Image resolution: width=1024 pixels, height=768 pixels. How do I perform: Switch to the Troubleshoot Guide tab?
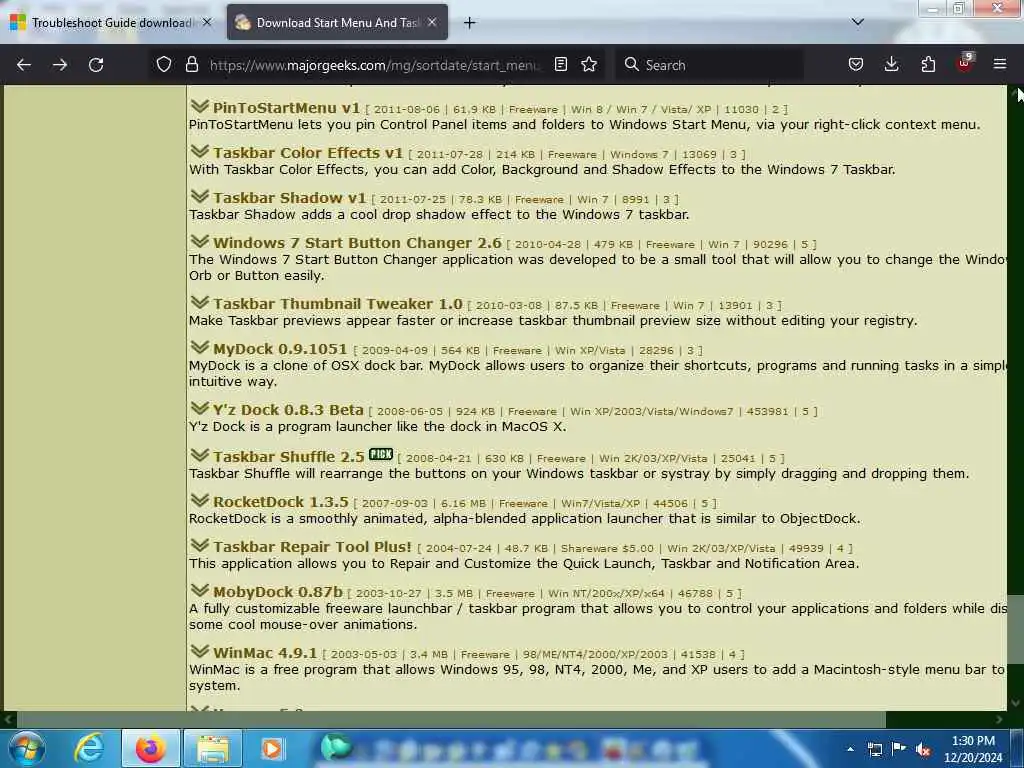pos(111,22)
